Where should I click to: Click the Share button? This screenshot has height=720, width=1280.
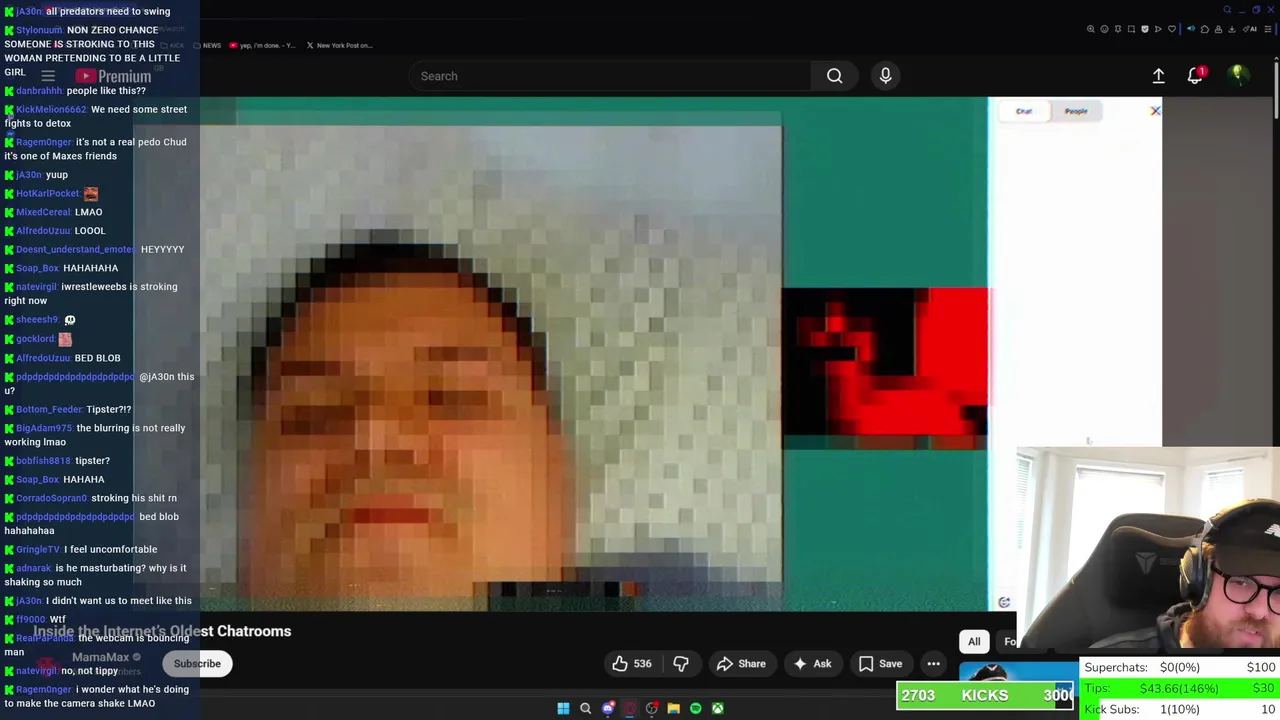point(741,664)
